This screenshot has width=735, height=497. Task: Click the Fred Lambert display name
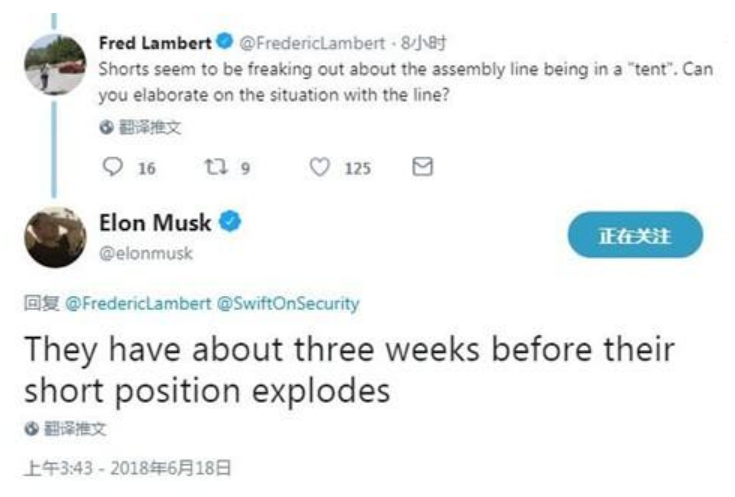155,43
